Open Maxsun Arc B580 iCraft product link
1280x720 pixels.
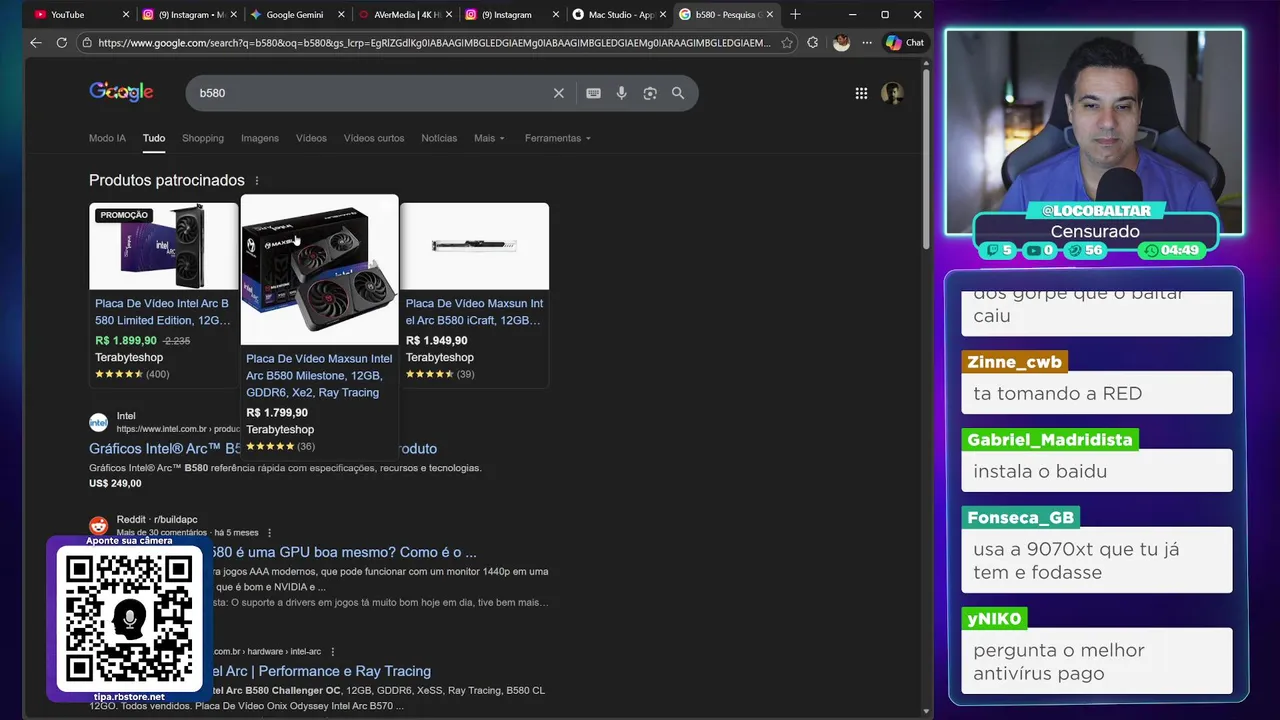click(x=474, y=312)
